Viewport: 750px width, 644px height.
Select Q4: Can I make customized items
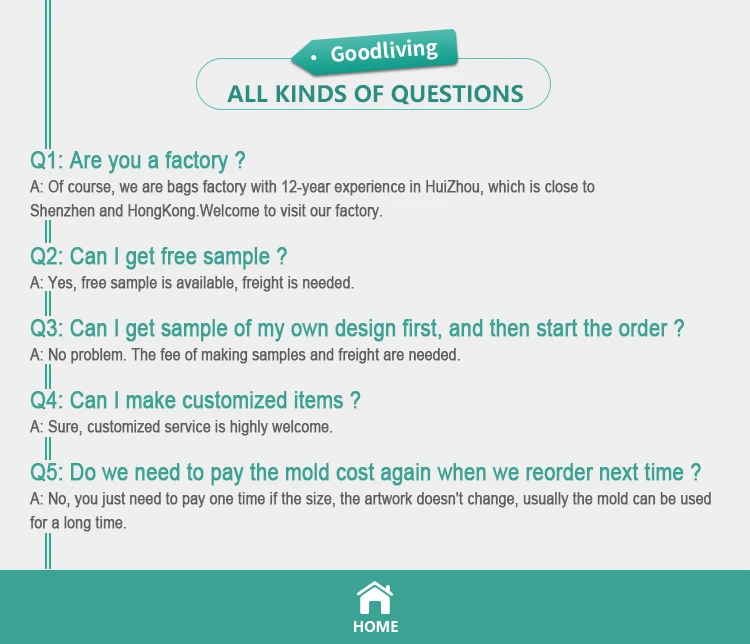195,400
